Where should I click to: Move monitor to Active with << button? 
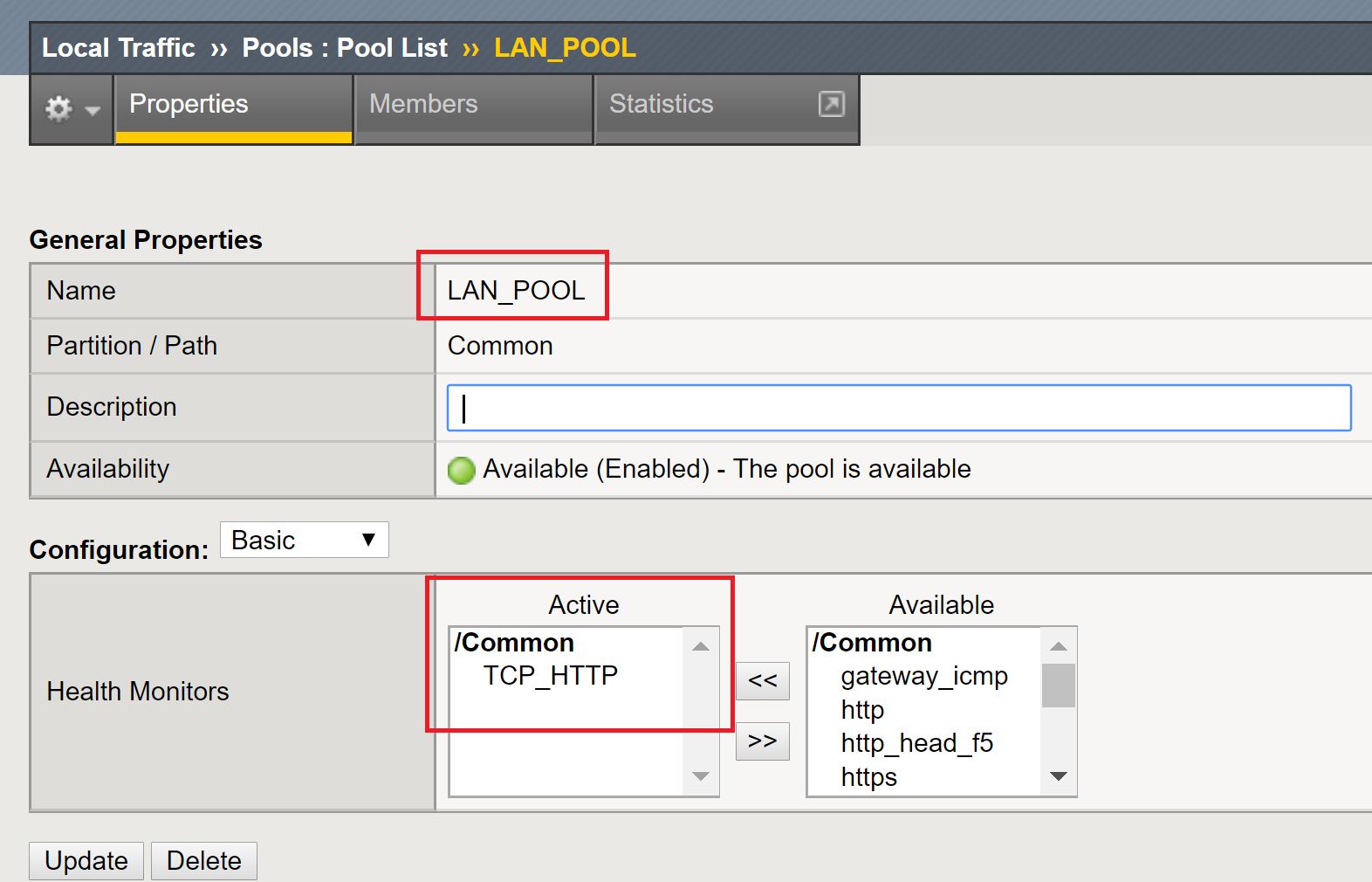[x=762, y=681]
